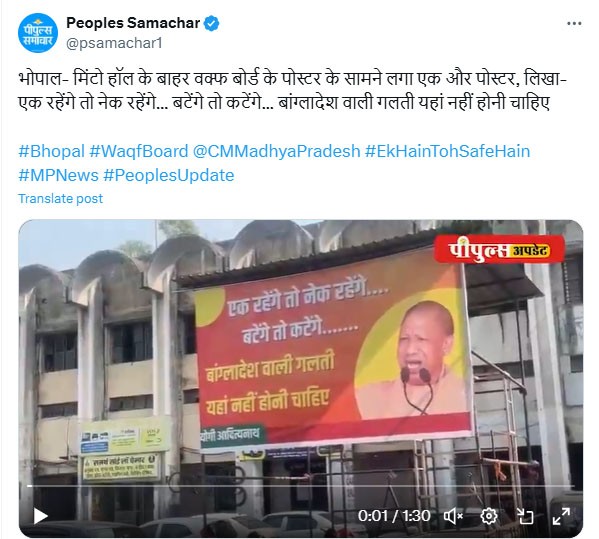599x539 pixels.
Task: Expand video to fullscreen
Action: [x=561, y=516]
